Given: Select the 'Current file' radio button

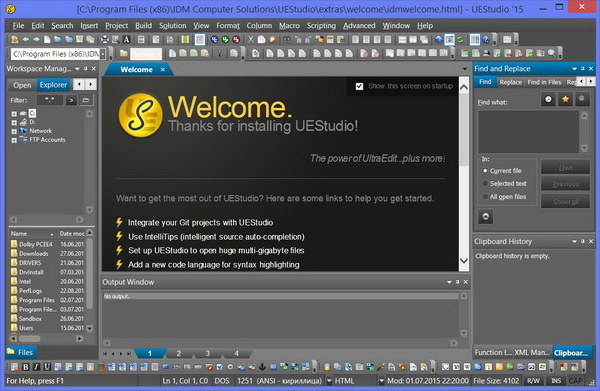Looking at the screenshot, I should pos(485,171).
